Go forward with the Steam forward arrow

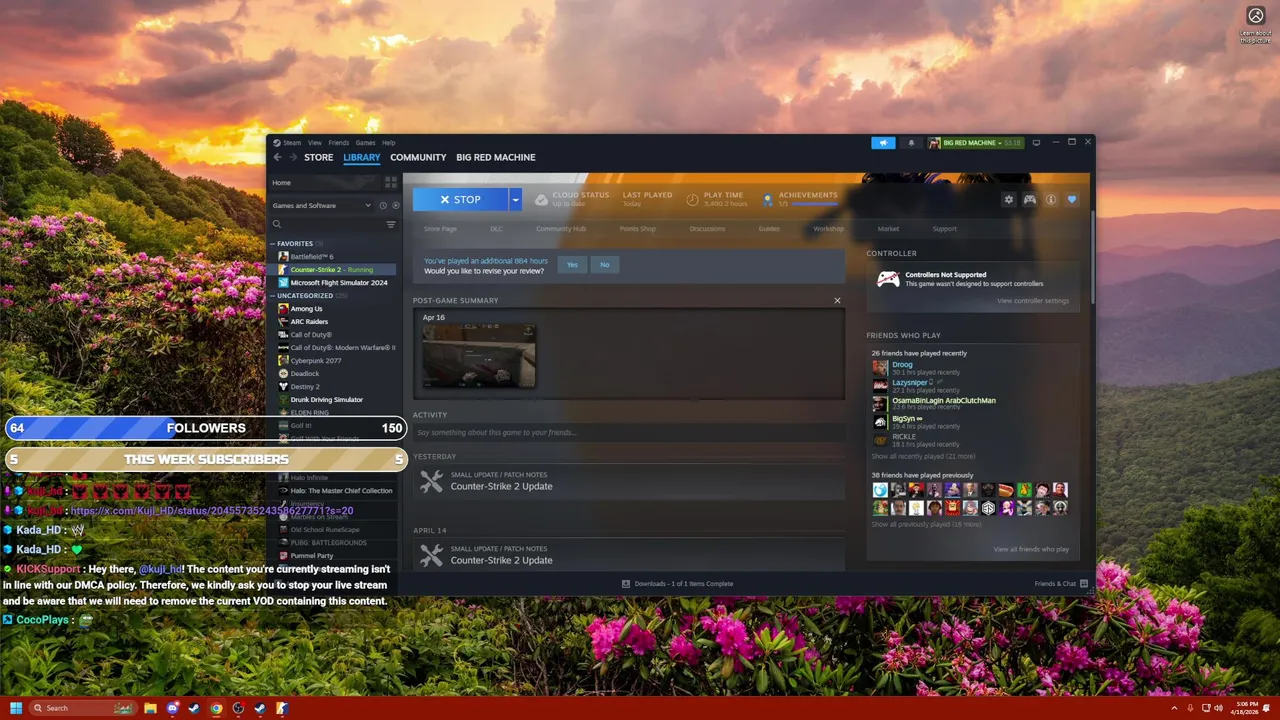point(293,157)
